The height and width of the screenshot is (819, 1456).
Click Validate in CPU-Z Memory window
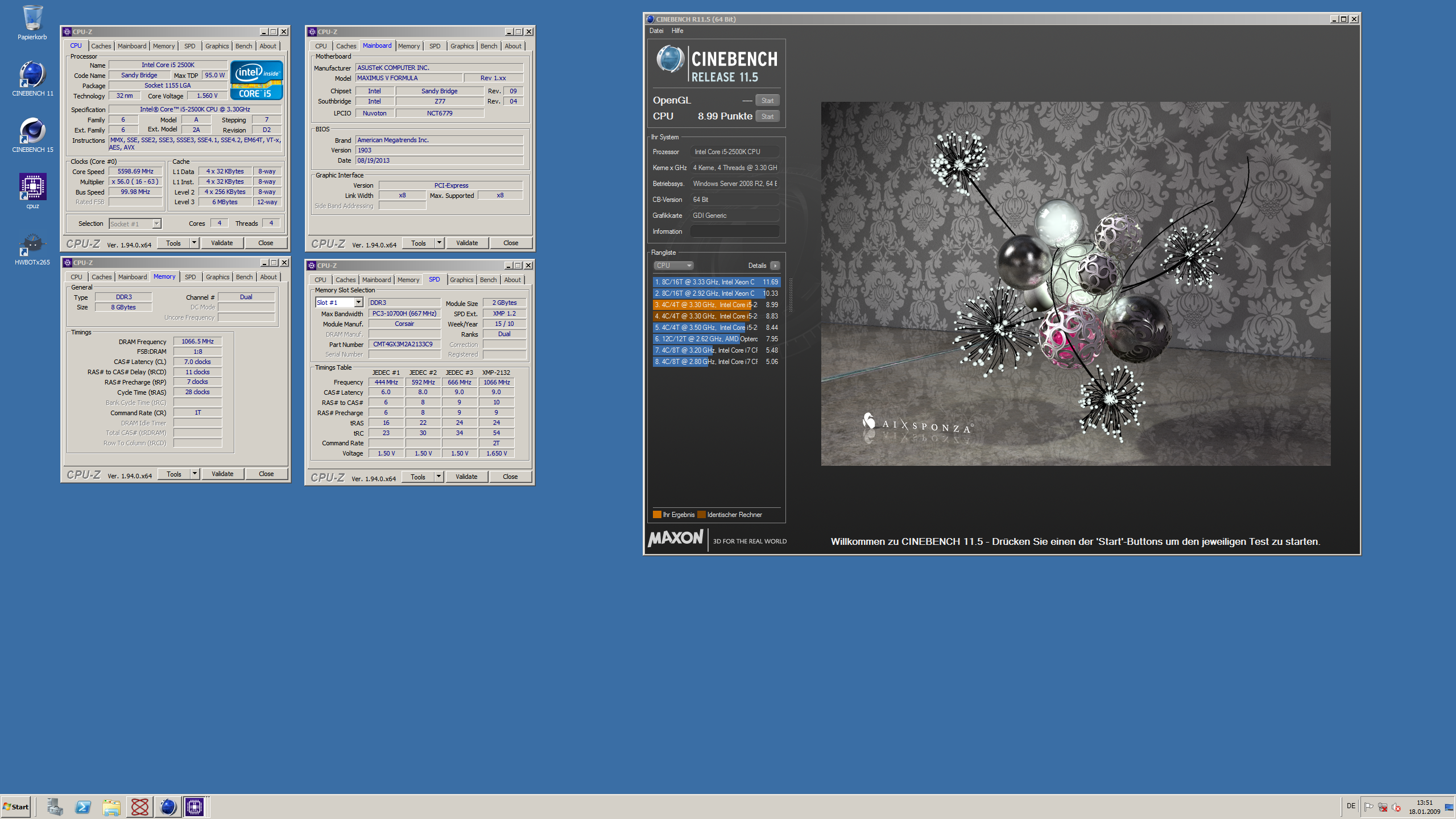point(222,474)
